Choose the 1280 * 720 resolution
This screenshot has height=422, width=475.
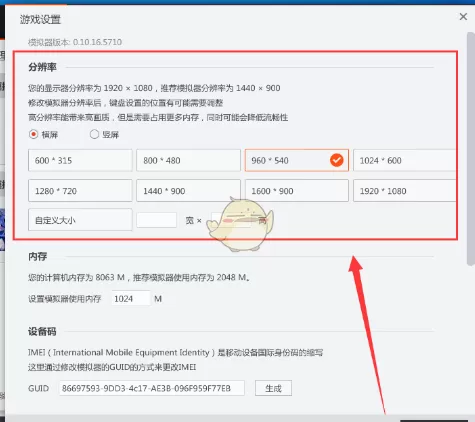point(80,191)
